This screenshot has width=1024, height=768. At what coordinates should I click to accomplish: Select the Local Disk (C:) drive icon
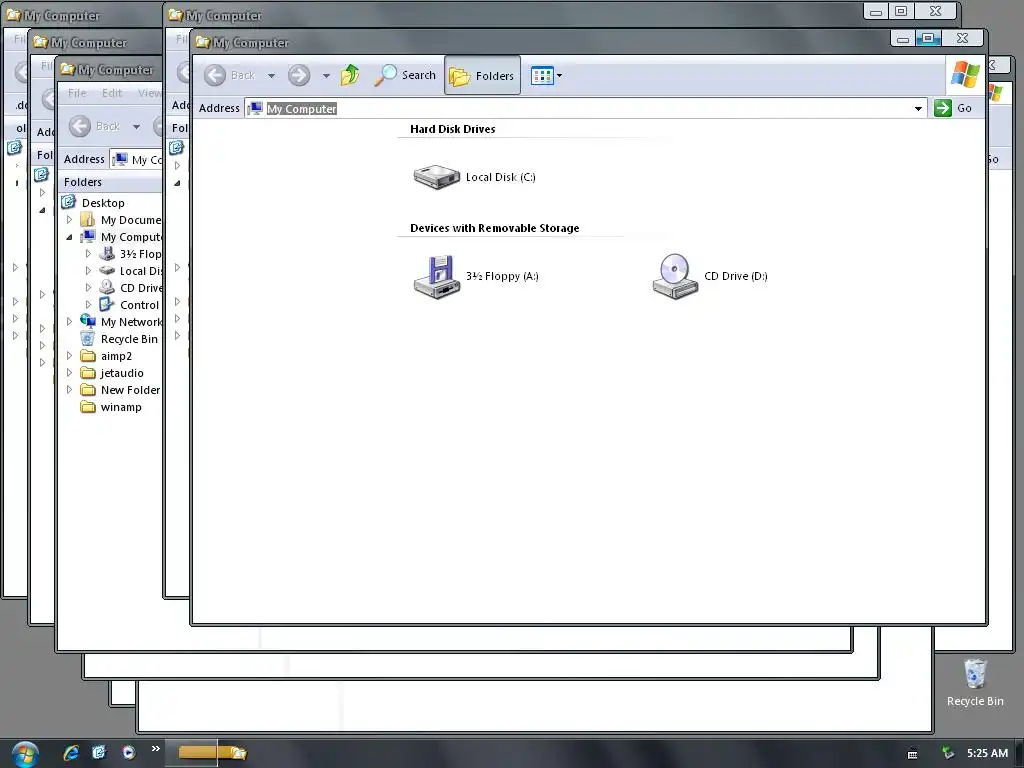[436, 176]
